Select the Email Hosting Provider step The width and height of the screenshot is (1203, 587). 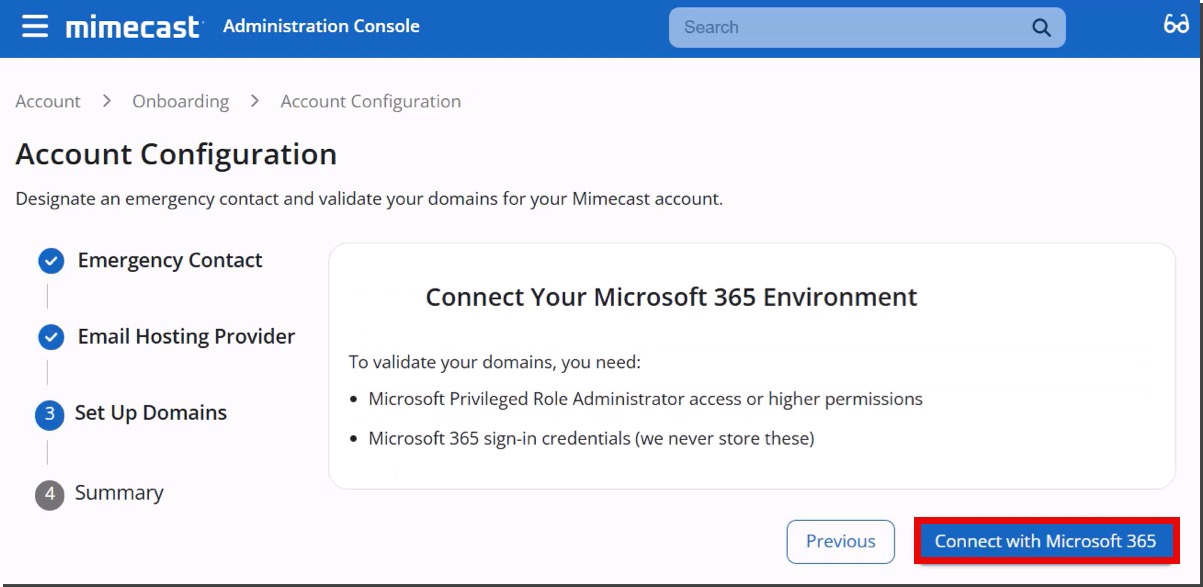(x=185, y=336)
